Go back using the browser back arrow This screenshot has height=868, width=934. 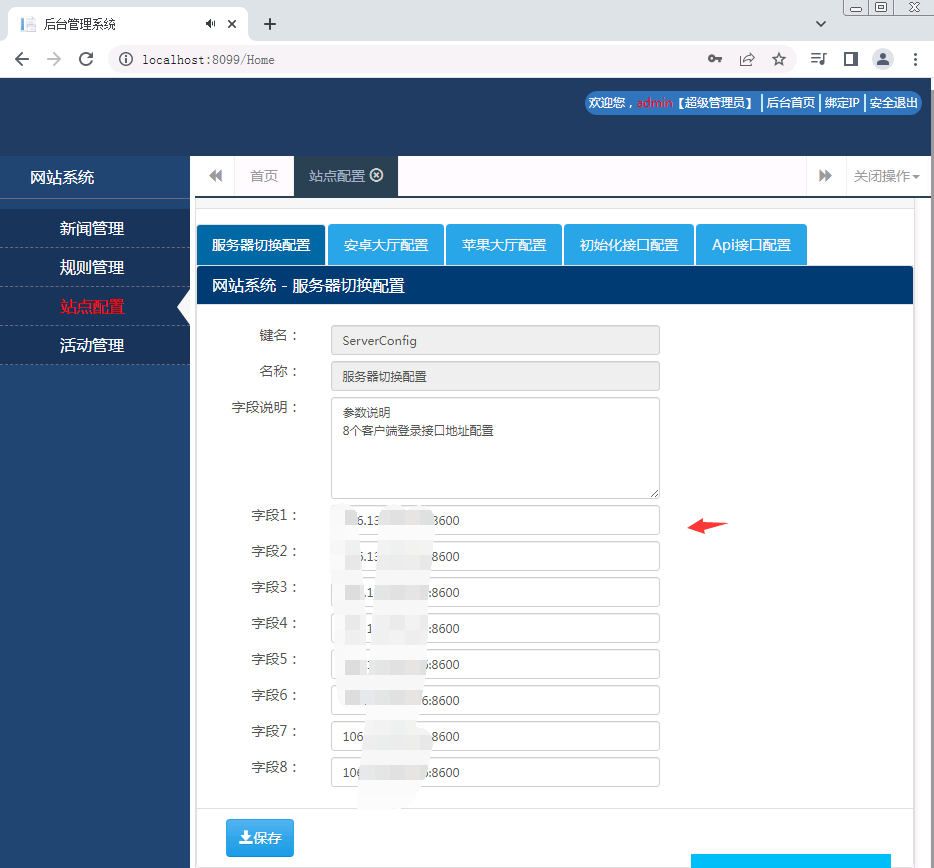tap(22, 59)
